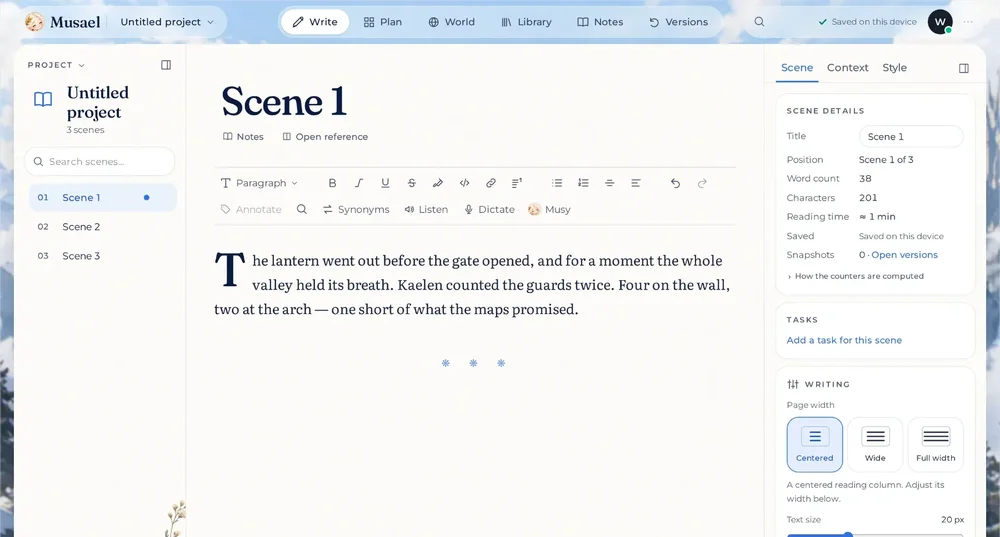The width and height of the screenshot is (1000, 537).
Task: Listen to the scene read aloud
Action: pyautogui.click(x=426, y=209)
